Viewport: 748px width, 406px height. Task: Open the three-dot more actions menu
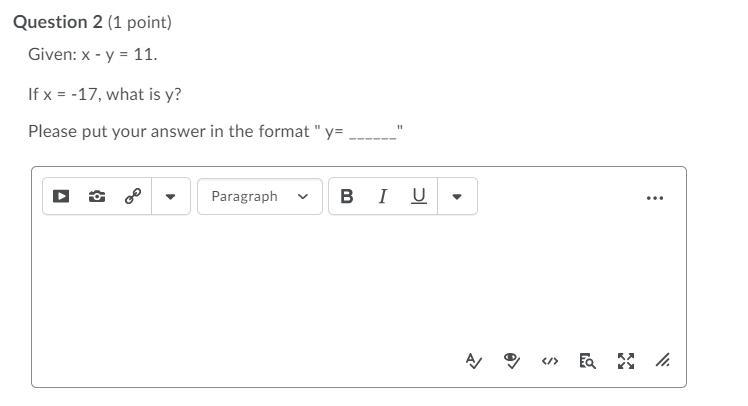[x=655, y=197]
